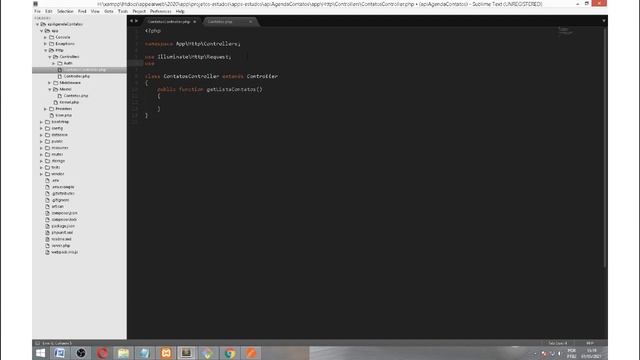Viewport: 640px width, 360px height.
Task: Click file icon beside composer.json
Action: (48, 213)
